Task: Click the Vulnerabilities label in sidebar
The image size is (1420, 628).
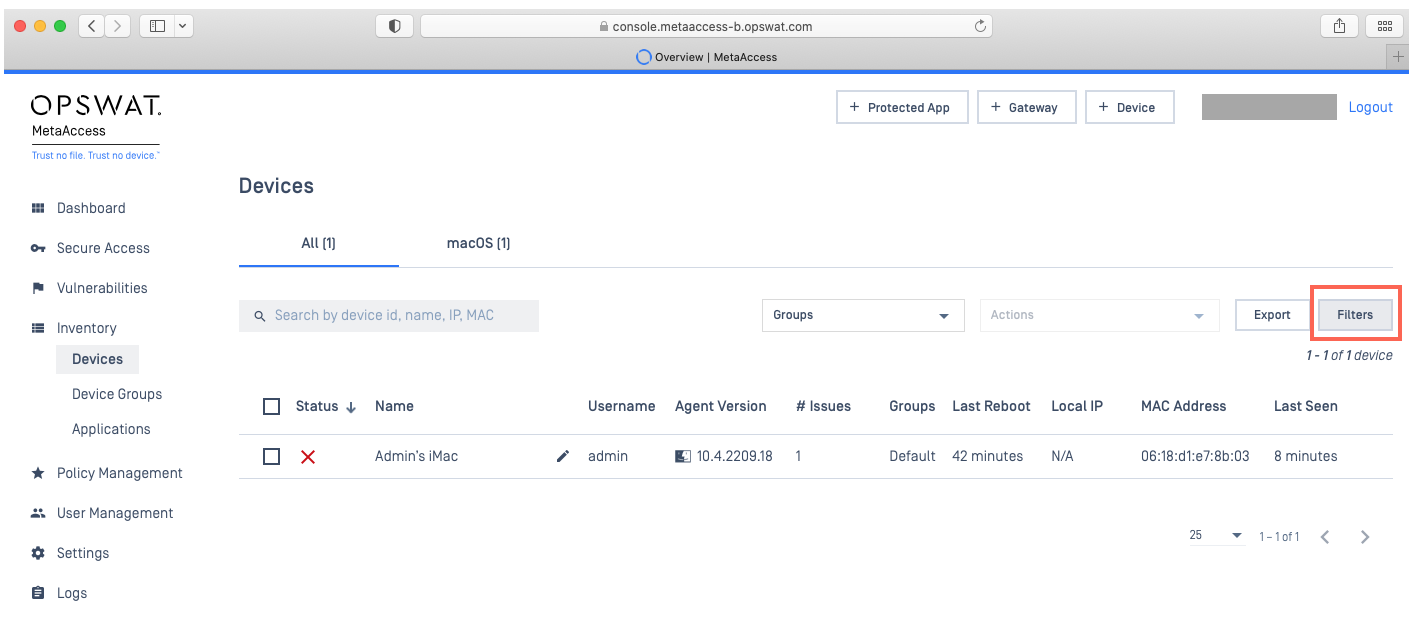Action: pos(102,288)
